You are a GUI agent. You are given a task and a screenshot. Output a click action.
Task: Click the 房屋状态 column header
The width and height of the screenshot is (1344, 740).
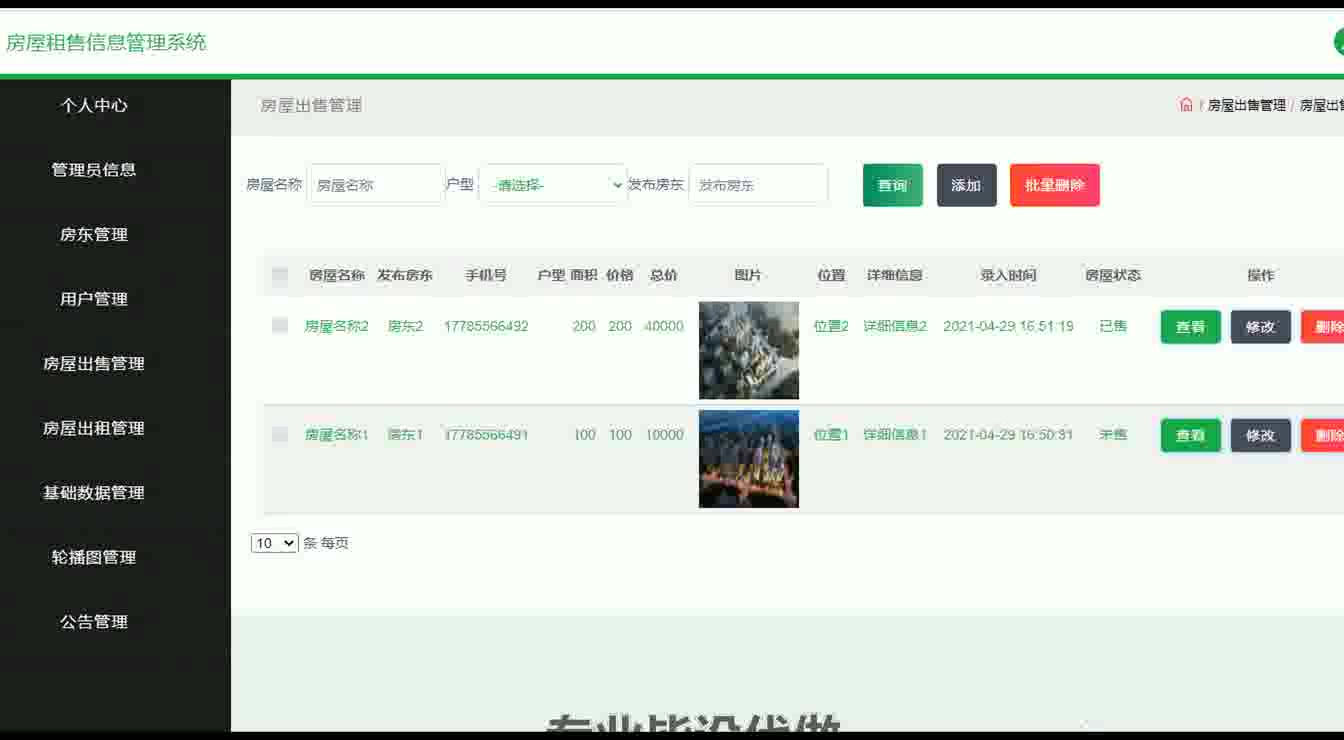tap(1113, 275)
